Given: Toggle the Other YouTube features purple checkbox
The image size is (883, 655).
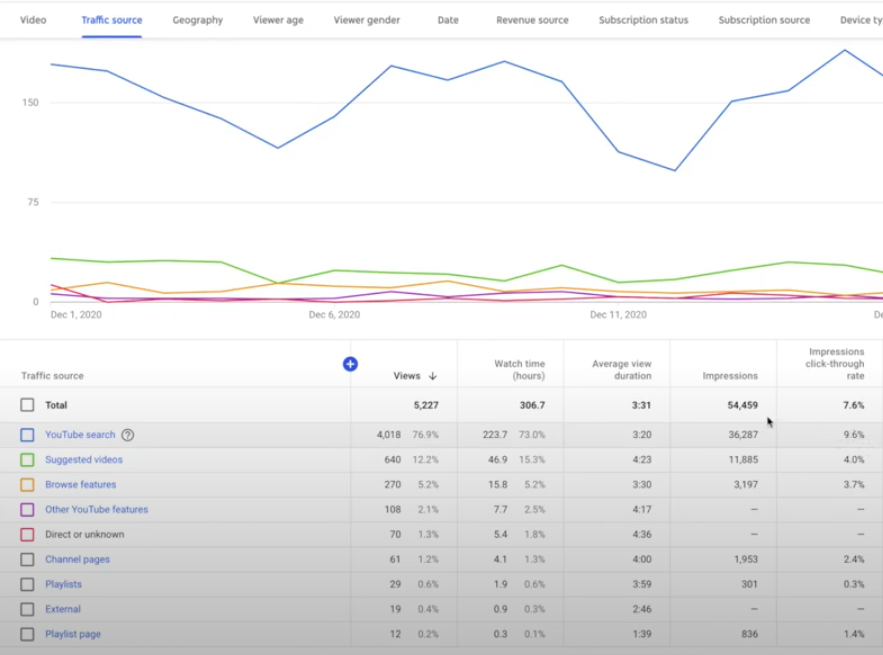Looking at the screenshot, I should 27,510.
